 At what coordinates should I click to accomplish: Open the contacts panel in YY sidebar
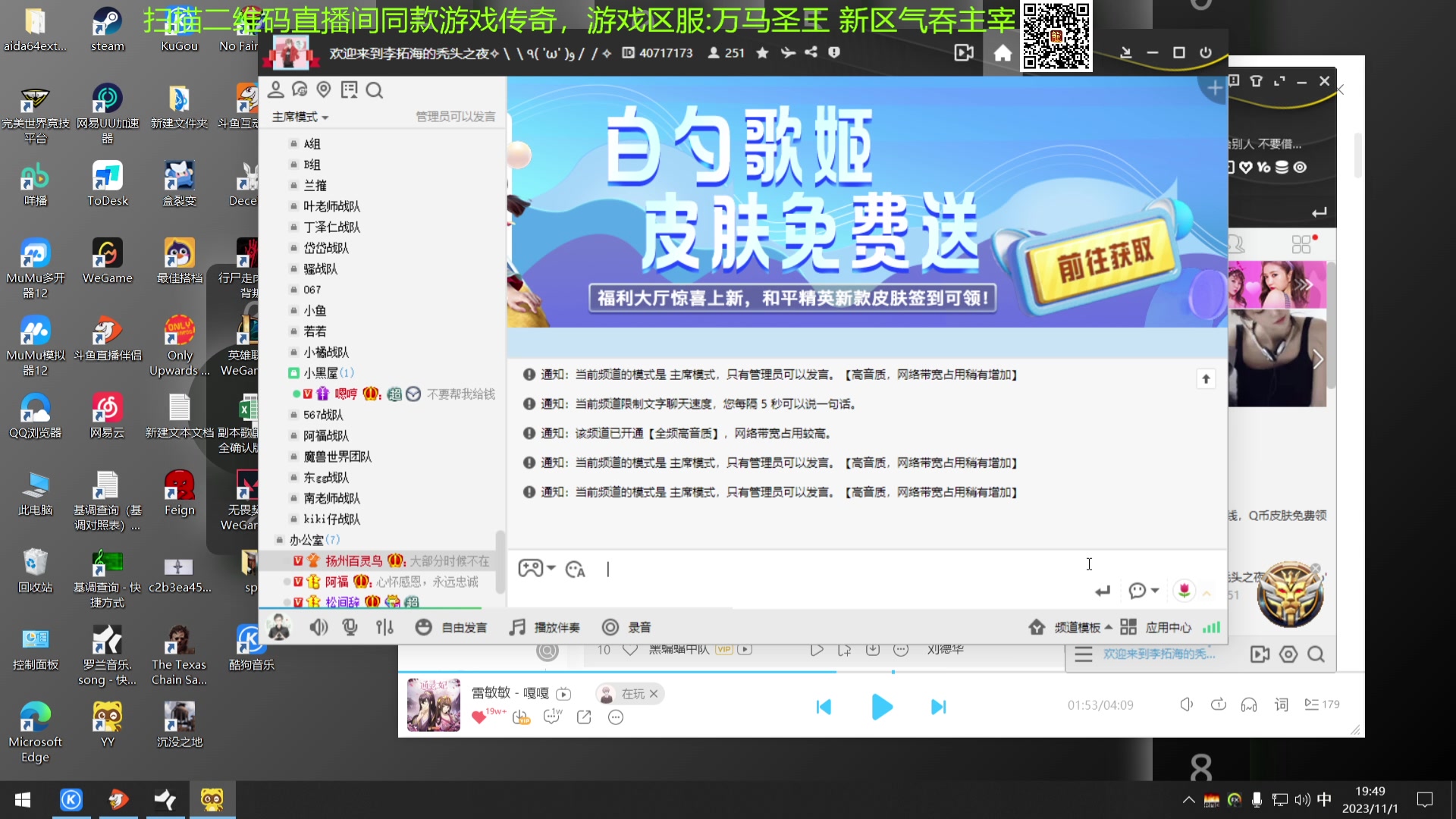(x=277, y=89)
